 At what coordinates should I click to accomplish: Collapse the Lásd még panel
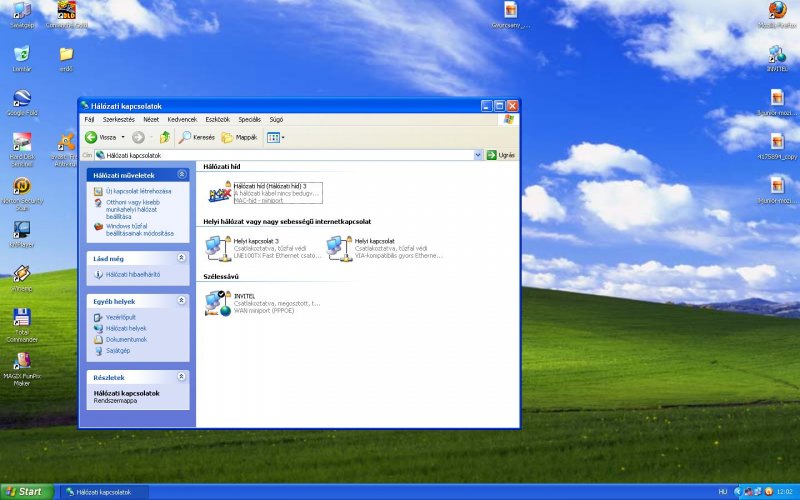[x=182, y=258]
